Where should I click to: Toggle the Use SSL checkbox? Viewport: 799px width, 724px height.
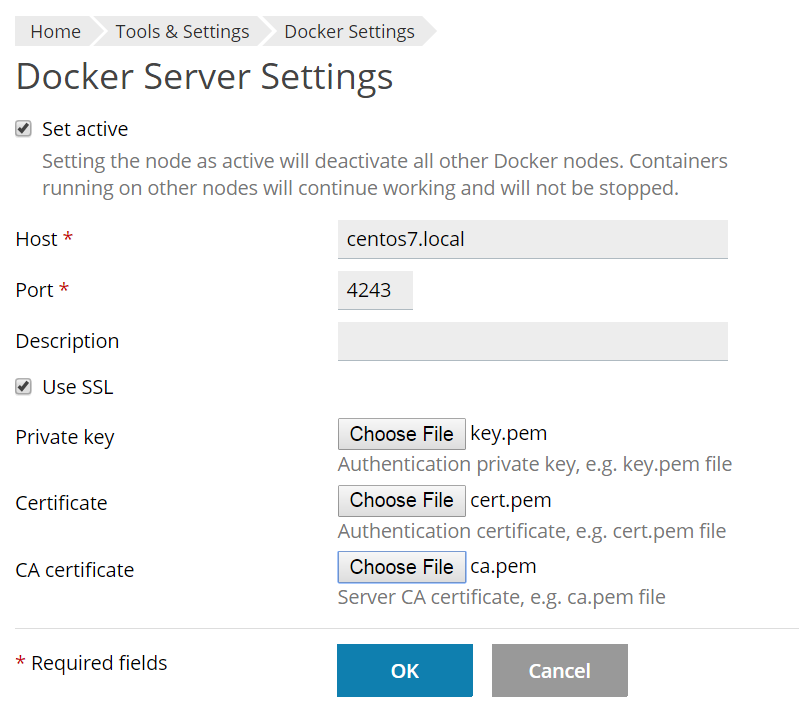pyautogui.click(x=23, y=387)
